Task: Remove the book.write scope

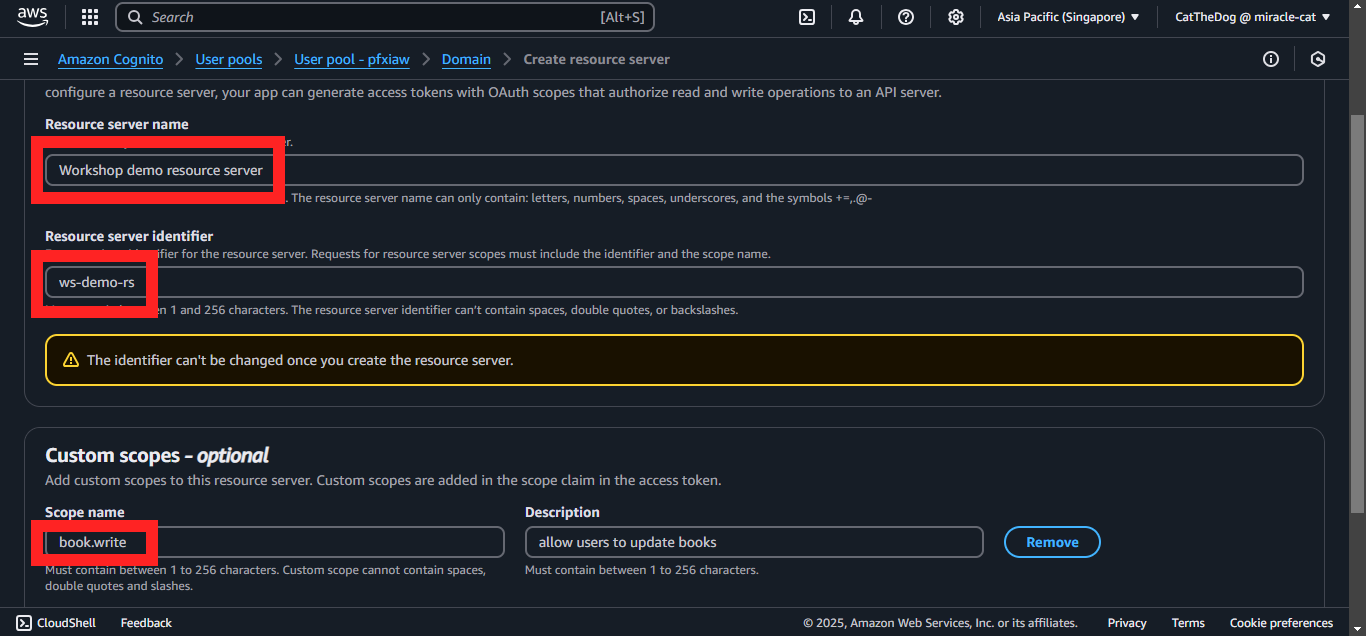Action: (1052, 542)
